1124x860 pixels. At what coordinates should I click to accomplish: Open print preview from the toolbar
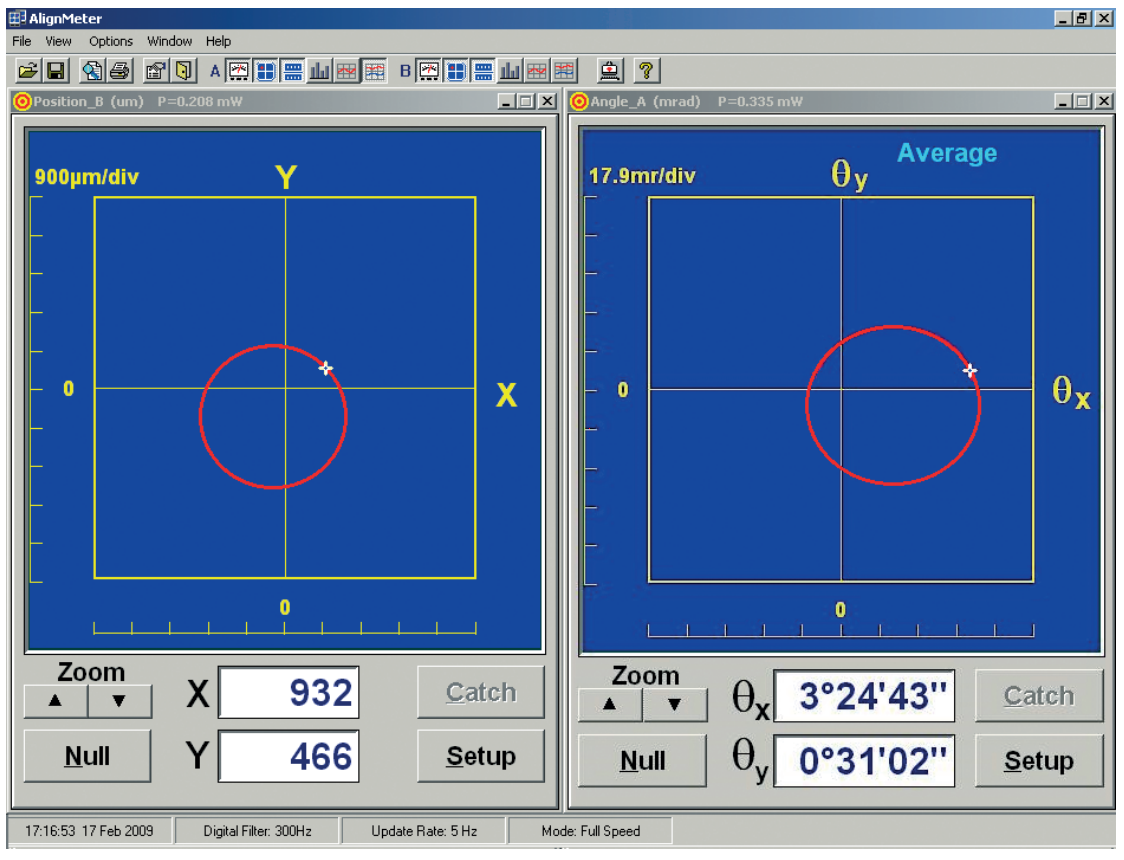coord(92,71)
